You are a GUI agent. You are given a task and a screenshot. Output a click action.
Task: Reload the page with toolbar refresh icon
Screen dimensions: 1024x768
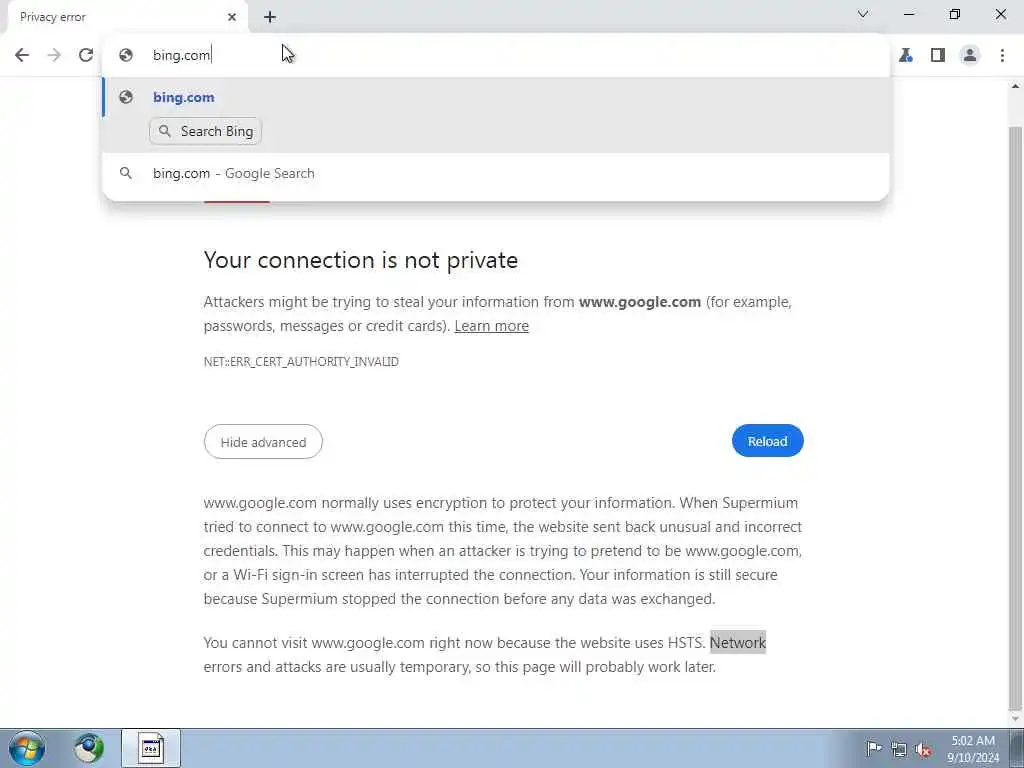86,55
